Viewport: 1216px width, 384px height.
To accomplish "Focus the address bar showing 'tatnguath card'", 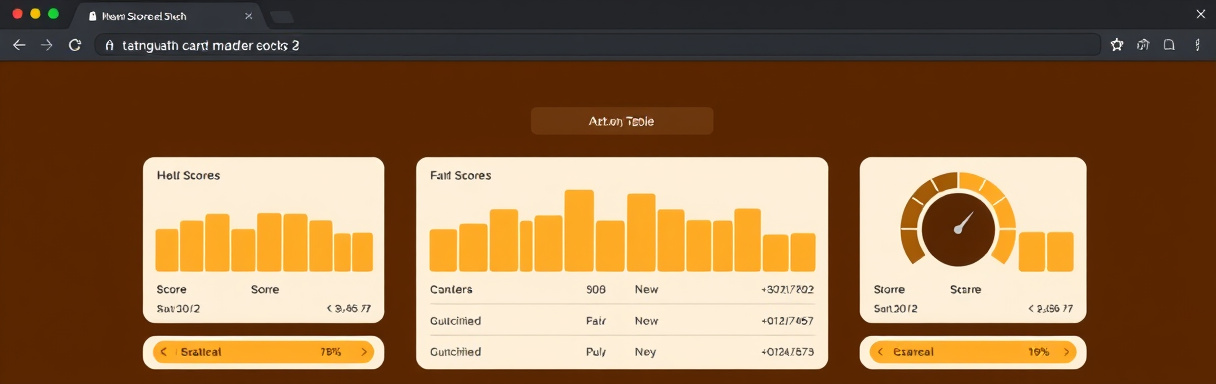I will coord(598,45).
